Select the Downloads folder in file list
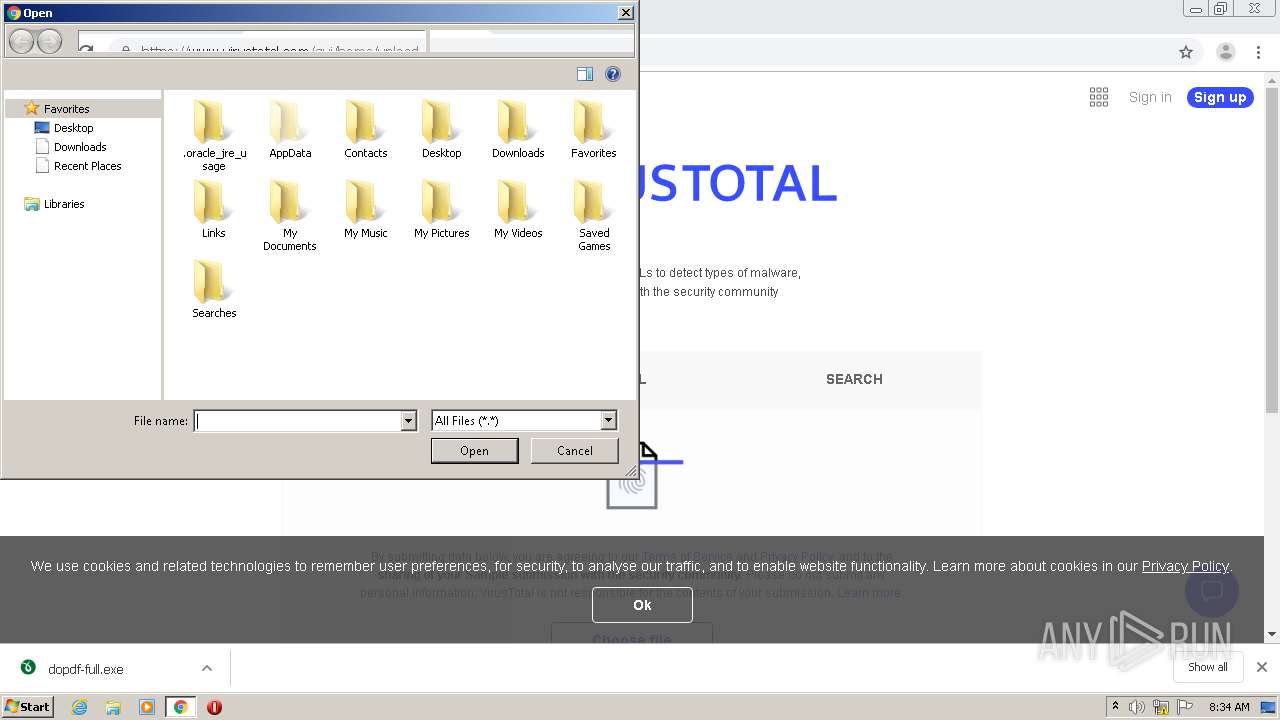1280x720 pixels. coord(518,130)
